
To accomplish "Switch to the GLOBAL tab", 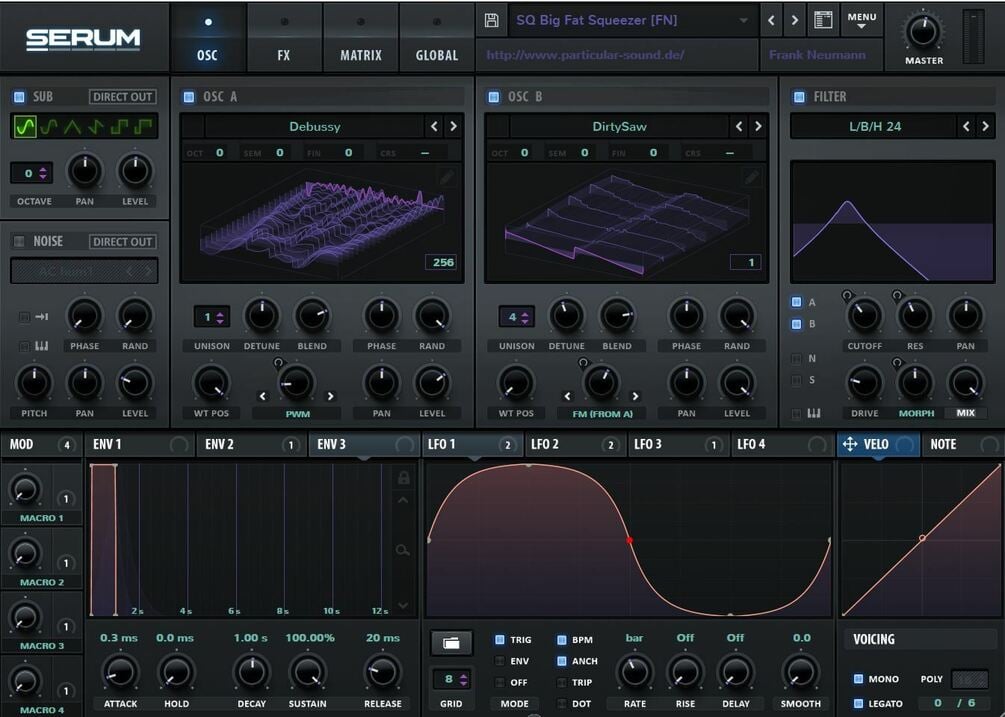I will point(436,38).
